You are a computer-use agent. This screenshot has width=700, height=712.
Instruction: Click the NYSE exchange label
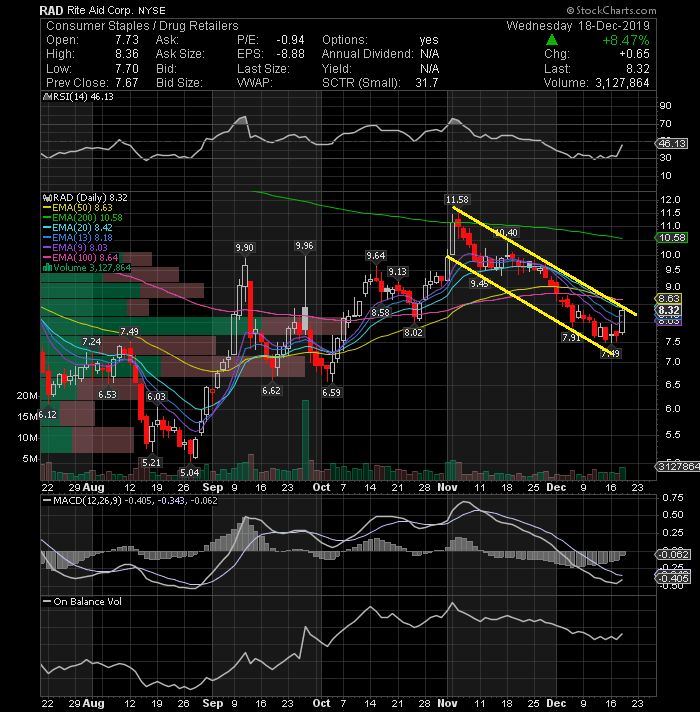point(152,10)
